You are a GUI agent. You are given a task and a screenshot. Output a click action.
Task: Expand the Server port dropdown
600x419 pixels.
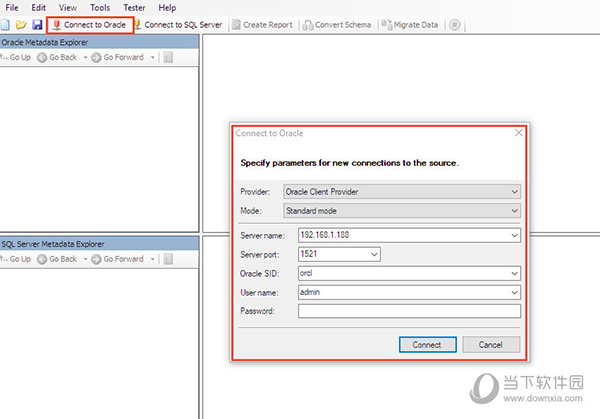pos(374,254)
